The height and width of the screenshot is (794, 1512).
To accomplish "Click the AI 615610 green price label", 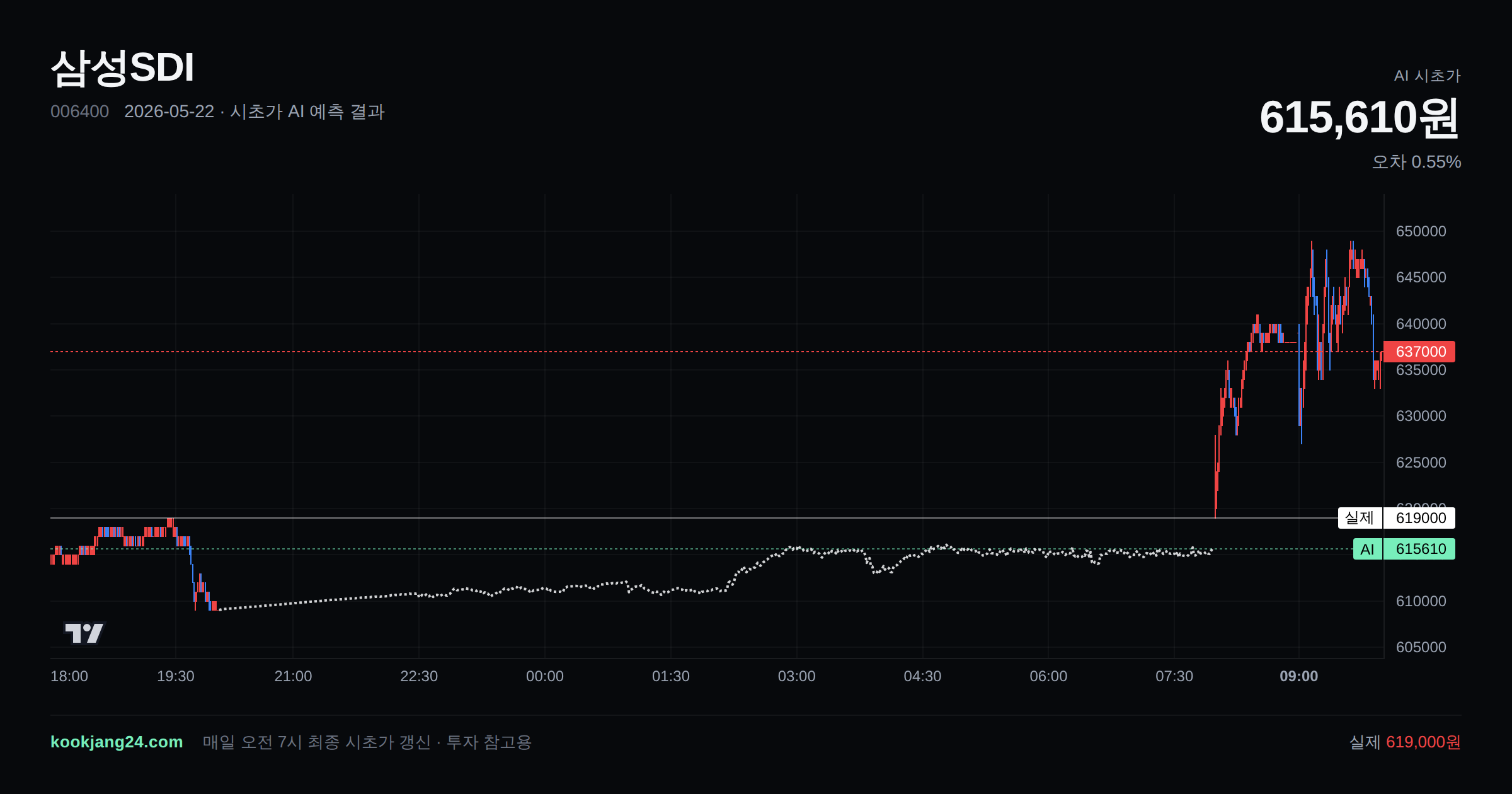I will pos(1404,549).
